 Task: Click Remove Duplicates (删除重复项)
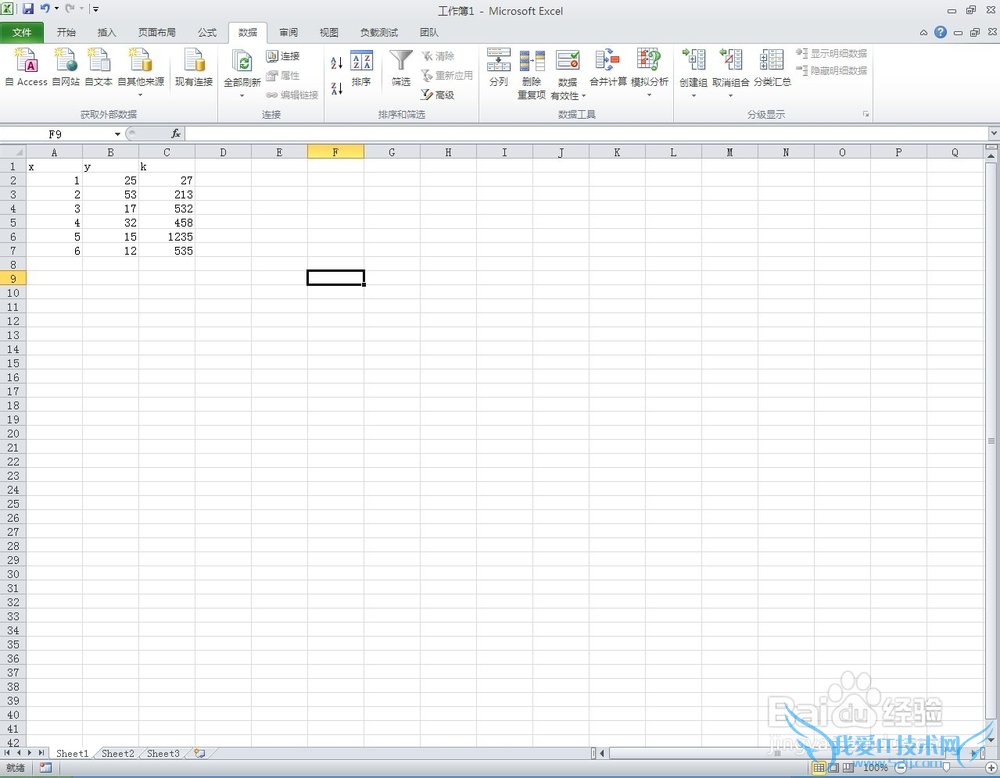[531, 75]
